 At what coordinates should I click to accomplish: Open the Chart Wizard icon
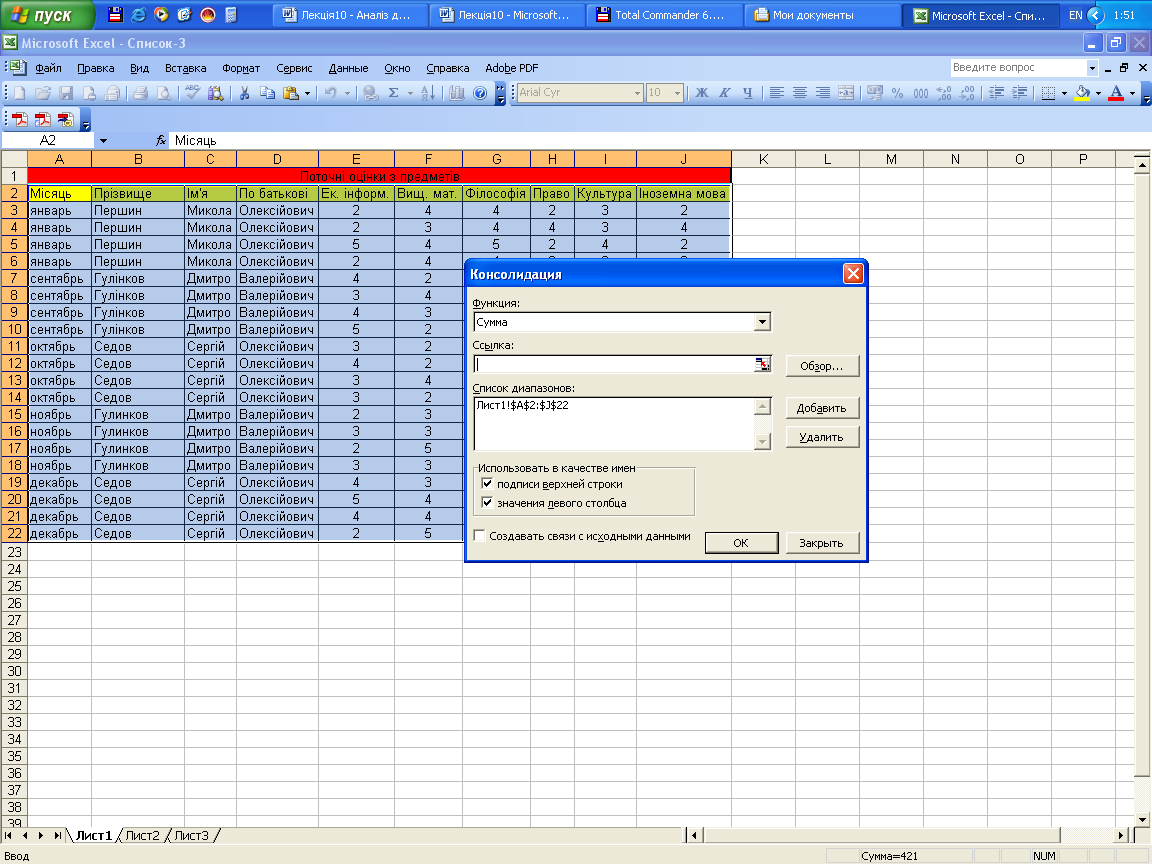pyautogui.click(x=457, y=93)
